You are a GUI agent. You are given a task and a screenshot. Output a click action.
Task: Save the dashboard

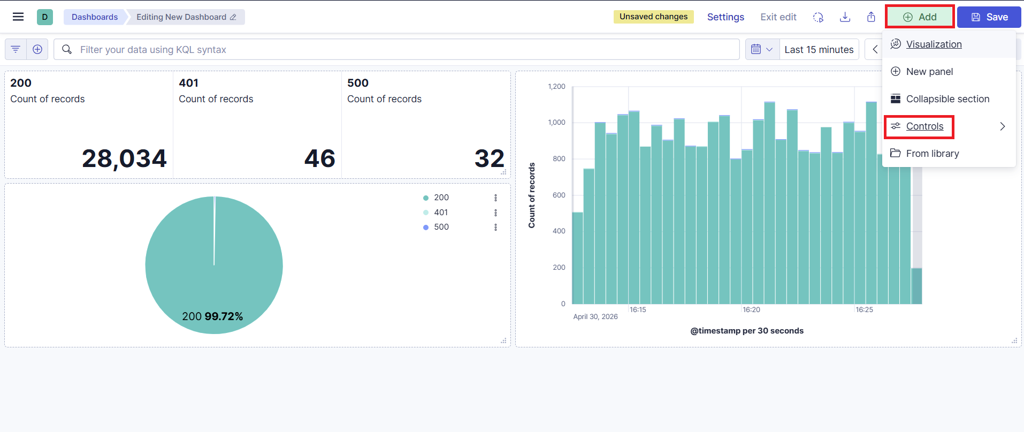click(x=989, y=17)
